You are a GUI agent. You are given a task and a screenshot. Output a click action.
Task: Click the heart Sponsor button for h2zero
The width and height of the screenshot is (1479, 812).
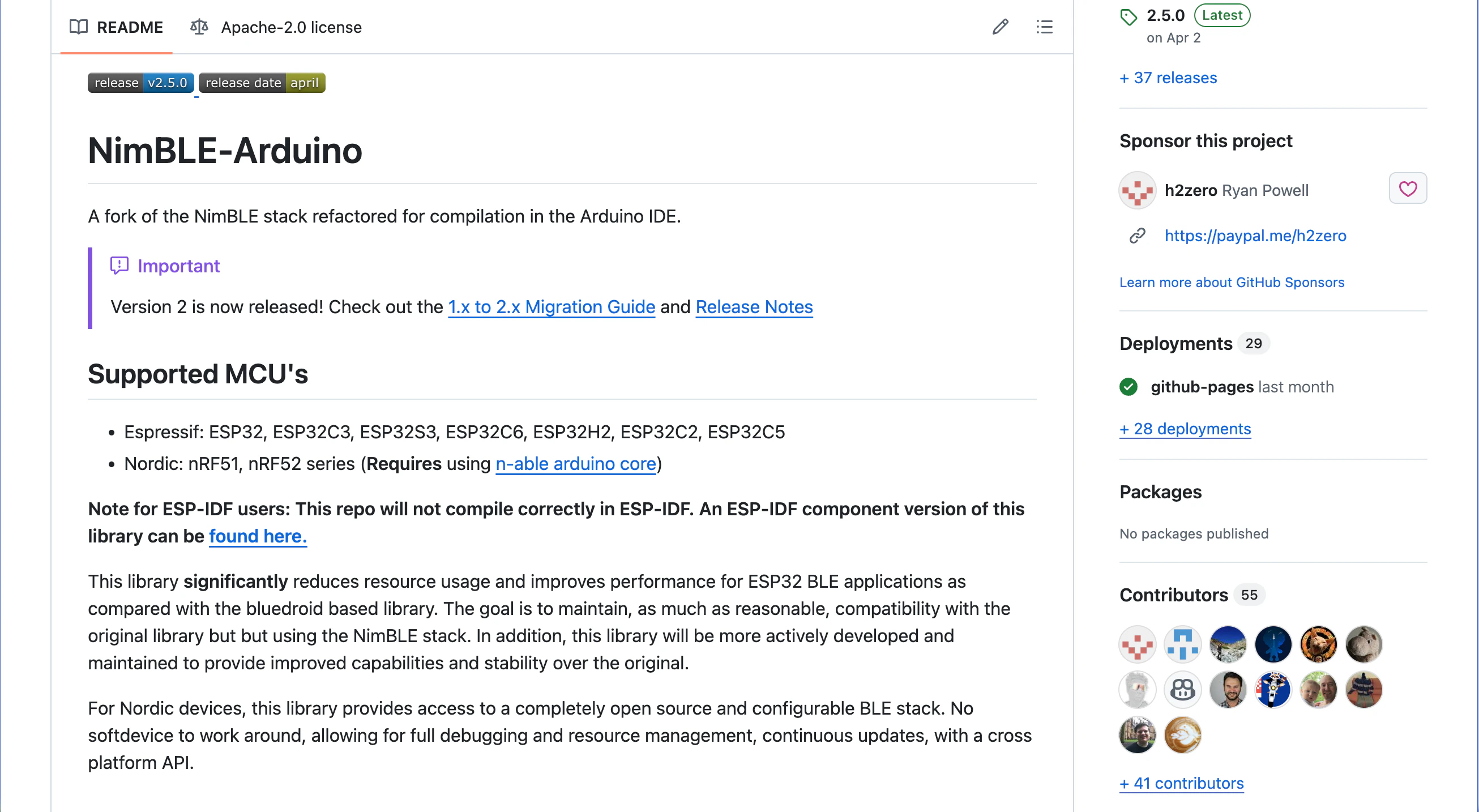coord(1407,189)
